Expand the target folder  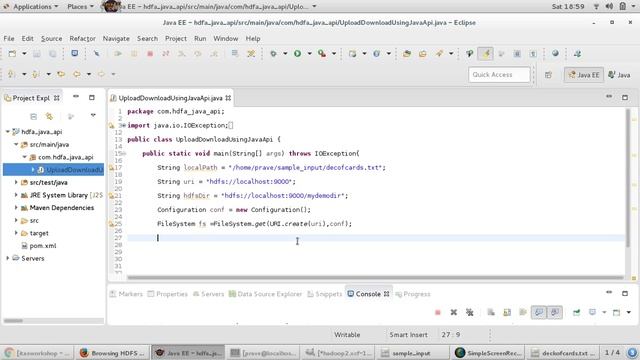(16, 233)
